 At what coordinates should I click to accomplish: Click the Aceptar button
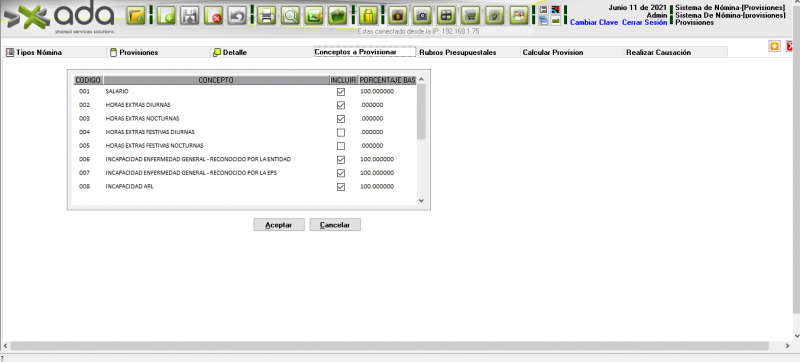[x=279, y=225]
